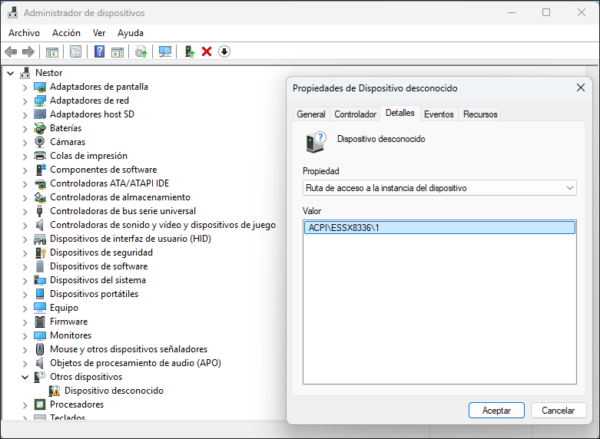Click computer tower with green arrow icon
This screenshot has height=439, width=600.
click(x=189, y=52)
